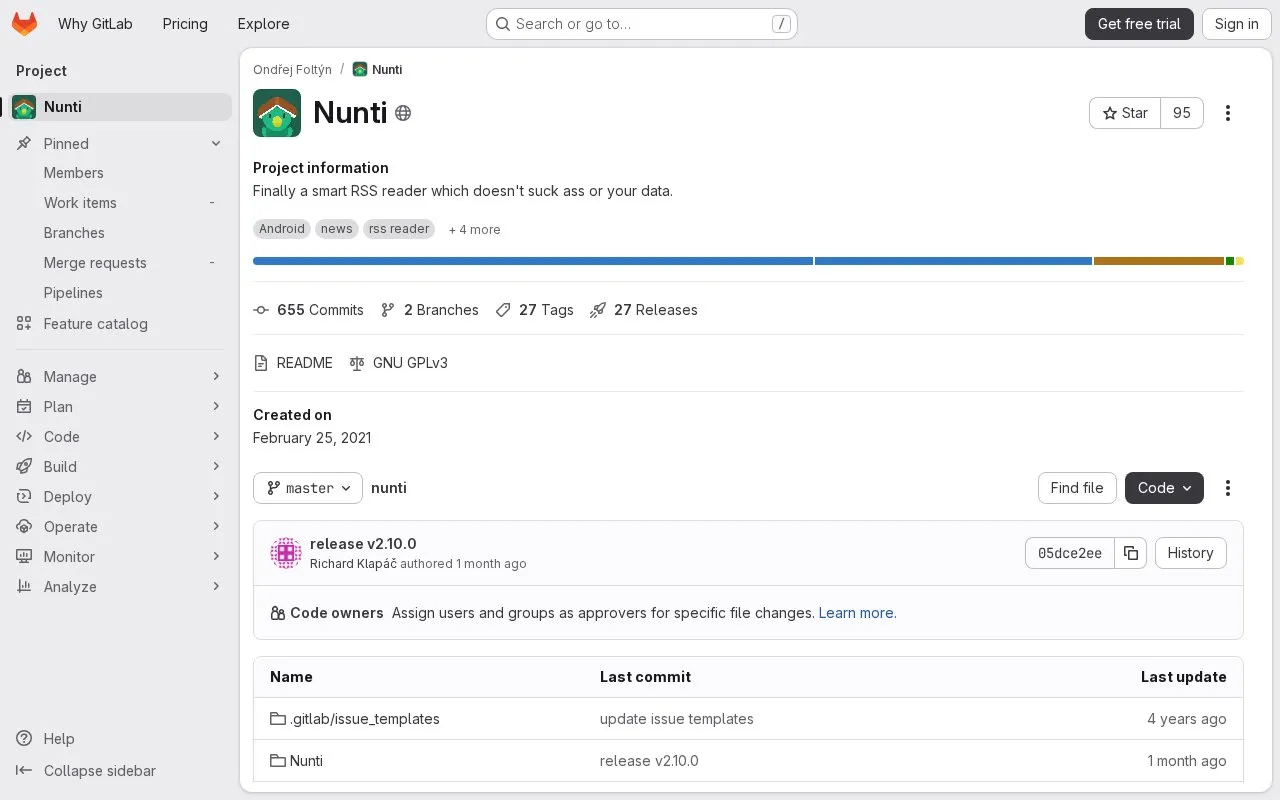Star the Nunti project
Image resolution: width=1280 pixels, height=800 pixels.
(x=1125, y=113)
